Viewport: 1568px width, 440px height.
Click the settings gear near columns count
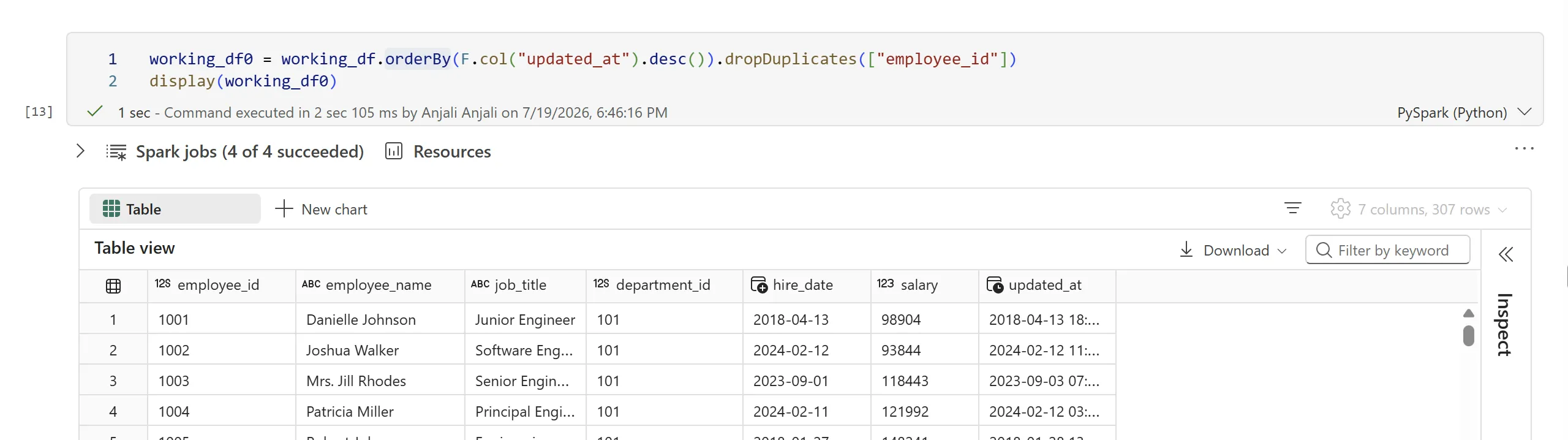coord(1340,209)
